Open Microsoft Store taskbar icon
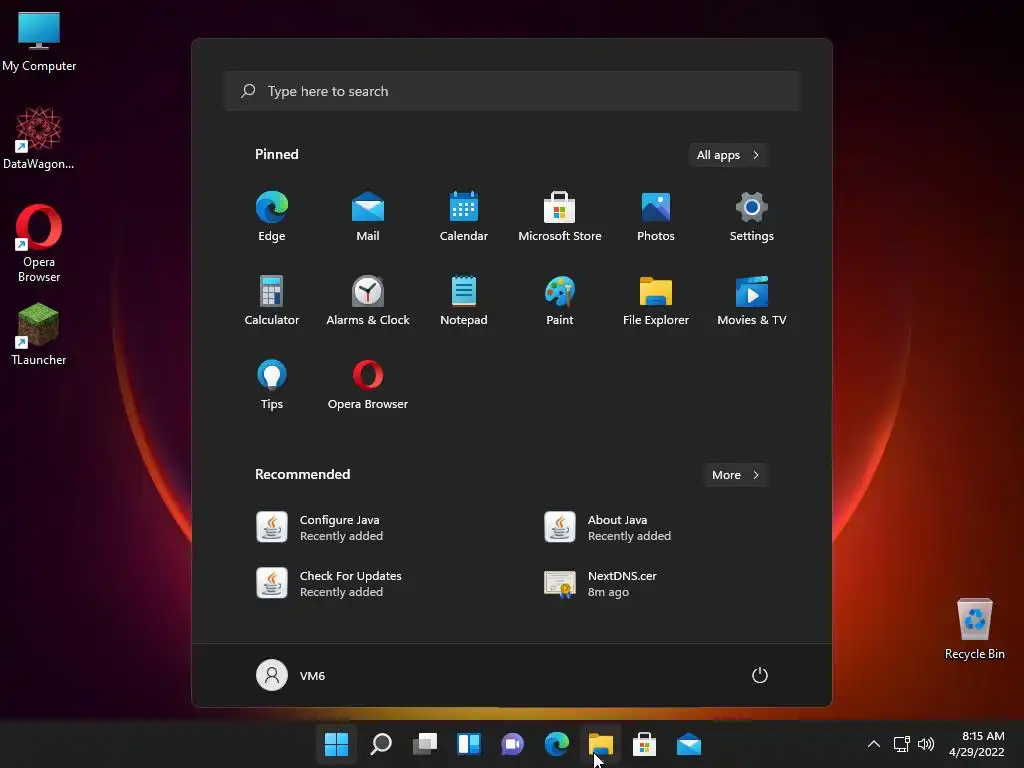Screen dimensions: 1024x768 645,744
